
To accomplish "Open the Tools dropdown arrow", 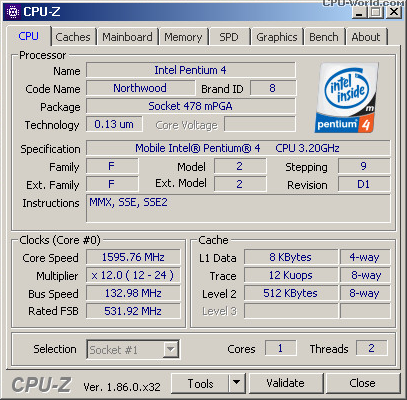I will tap(237, 383).
